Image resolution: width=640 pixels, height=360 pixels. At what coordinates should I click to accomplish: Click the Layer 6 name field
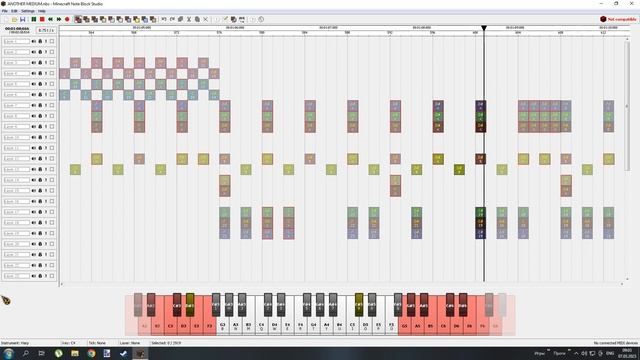tap(16, 94)
